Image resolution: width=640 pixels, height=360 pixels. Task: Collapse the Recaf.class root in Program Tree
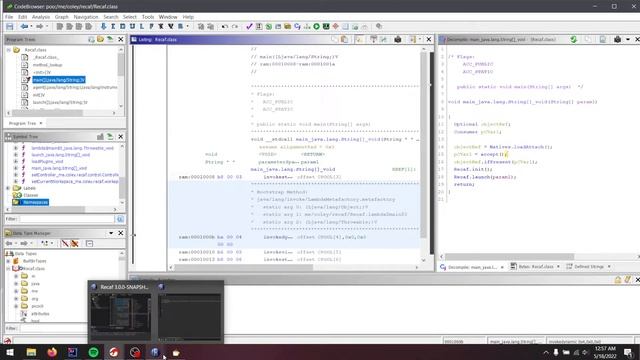click(9, 50)
